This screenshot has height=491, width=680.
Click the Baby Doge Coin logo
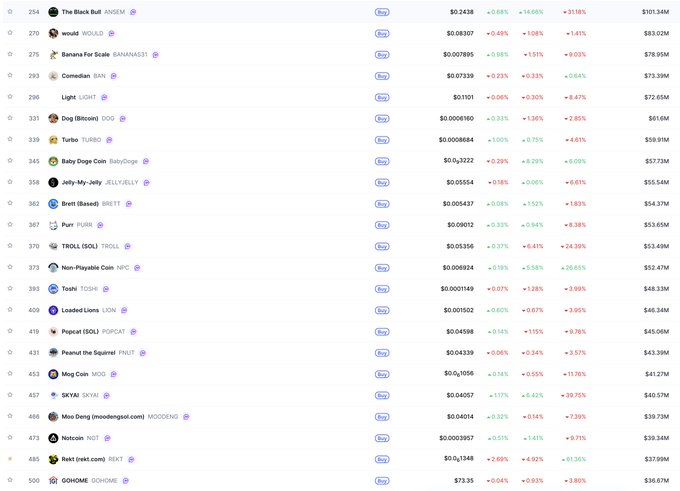53,161
